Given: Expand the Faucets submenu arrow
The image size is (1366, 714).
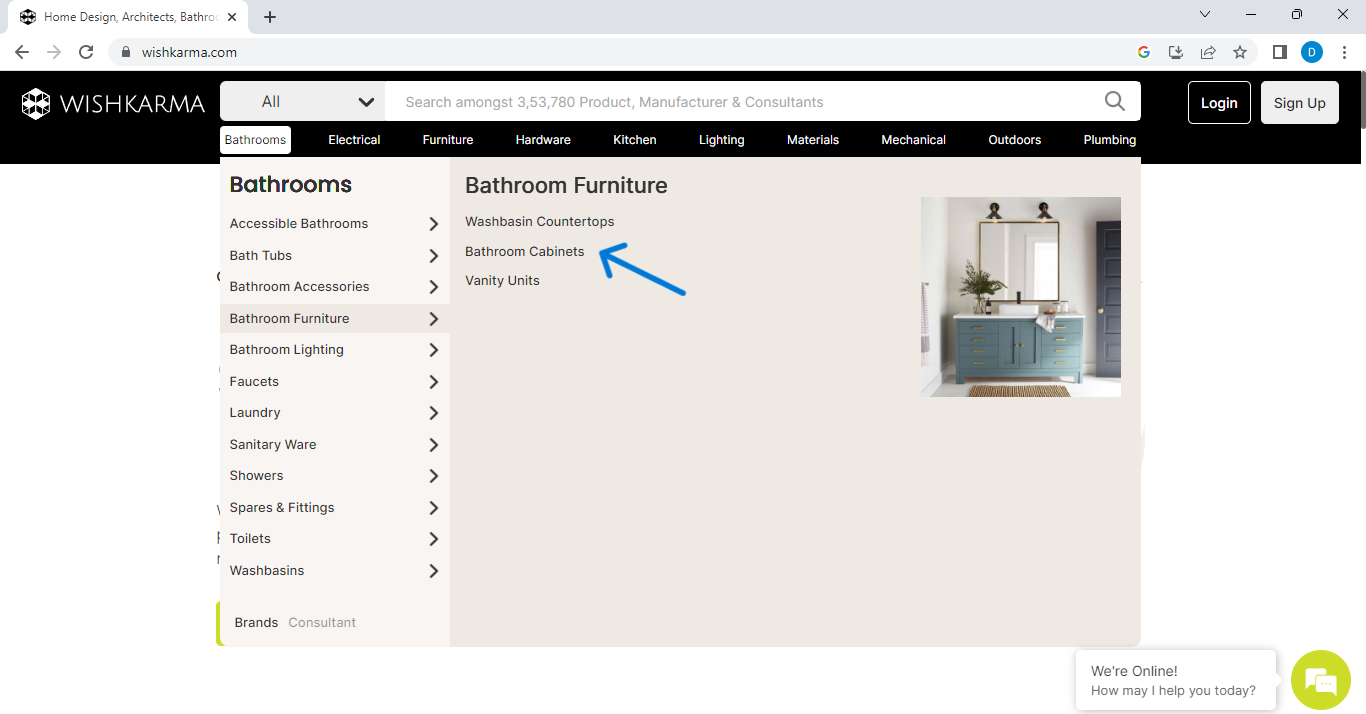Looking at the screenshot, I should click(x=433, y=382).
